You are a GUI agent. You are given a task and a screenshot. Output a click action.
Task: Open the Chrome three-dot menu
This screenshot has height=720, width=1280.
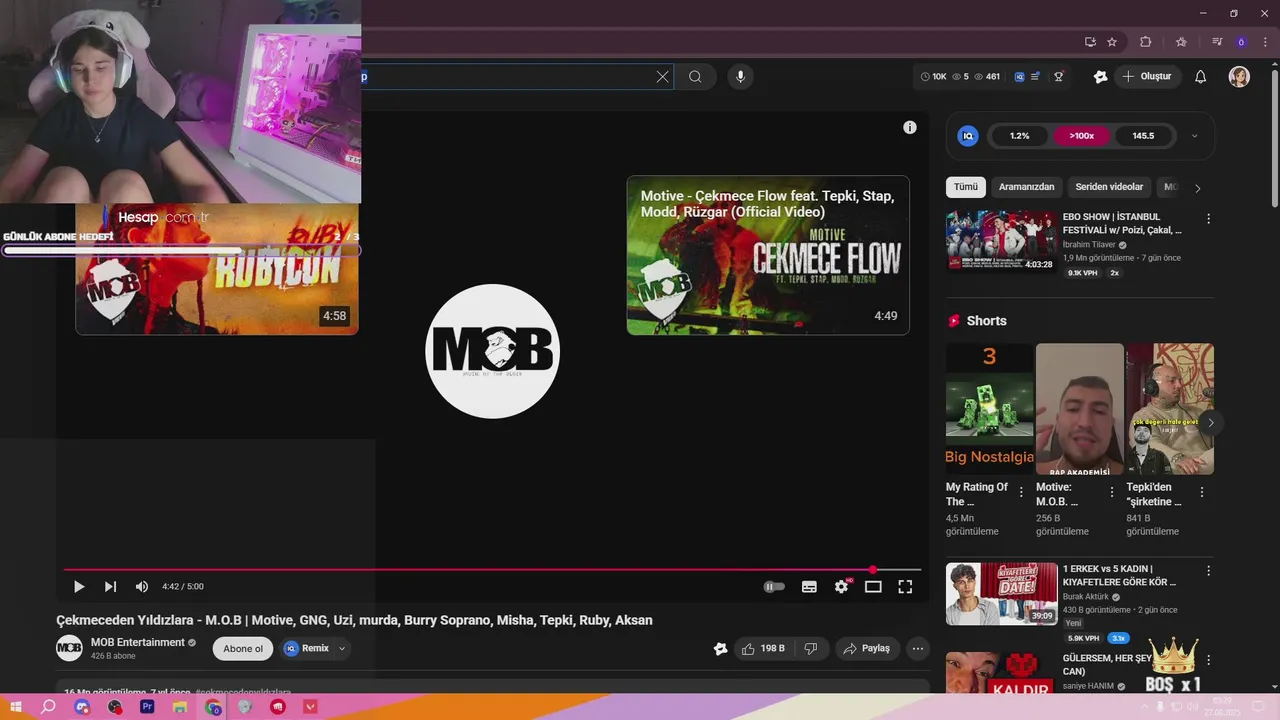[x=1265, y=42]
